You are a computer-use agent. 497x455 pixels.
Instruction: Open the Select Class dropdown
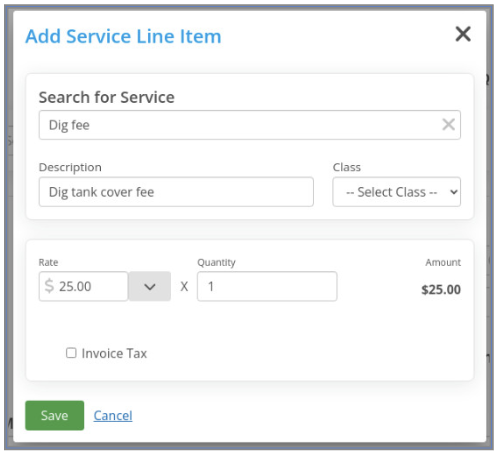(397, 192)
